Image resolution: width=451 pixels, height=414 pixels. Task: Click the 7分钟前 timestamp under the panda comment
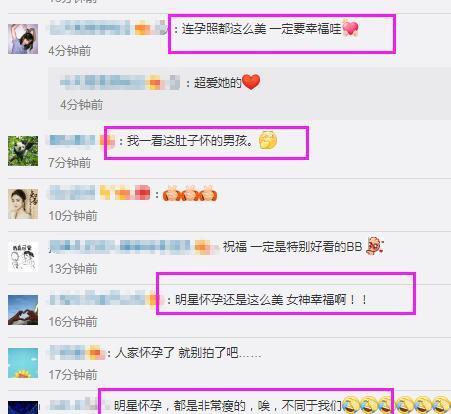click(70, 163)
